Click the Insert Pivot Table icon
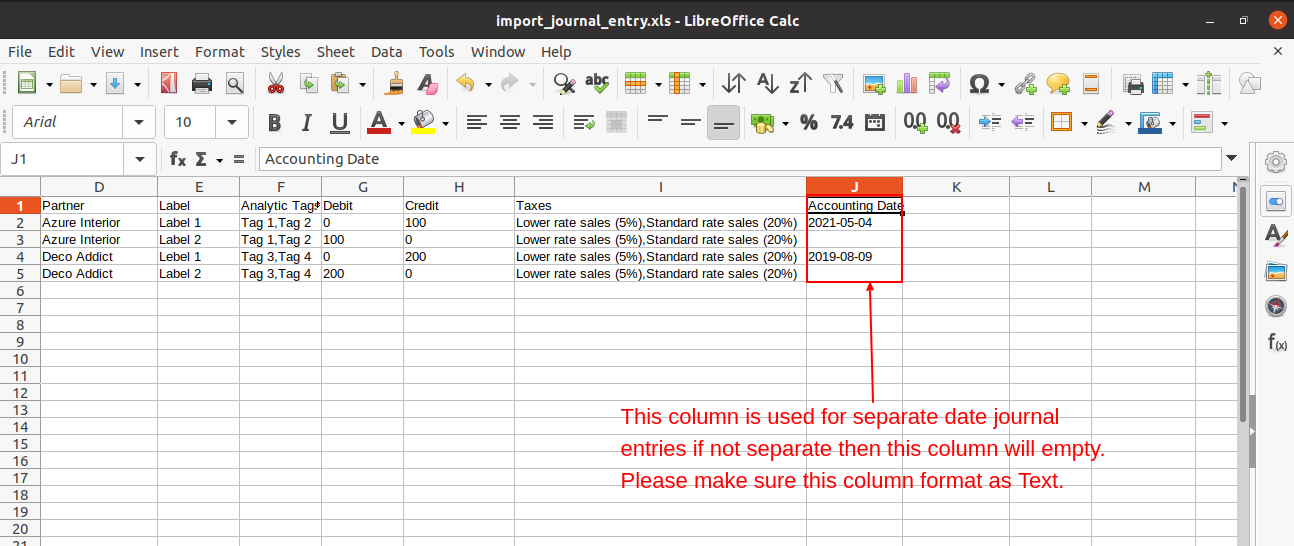Screen dimensions: 1294x546 tap(940, 83)
